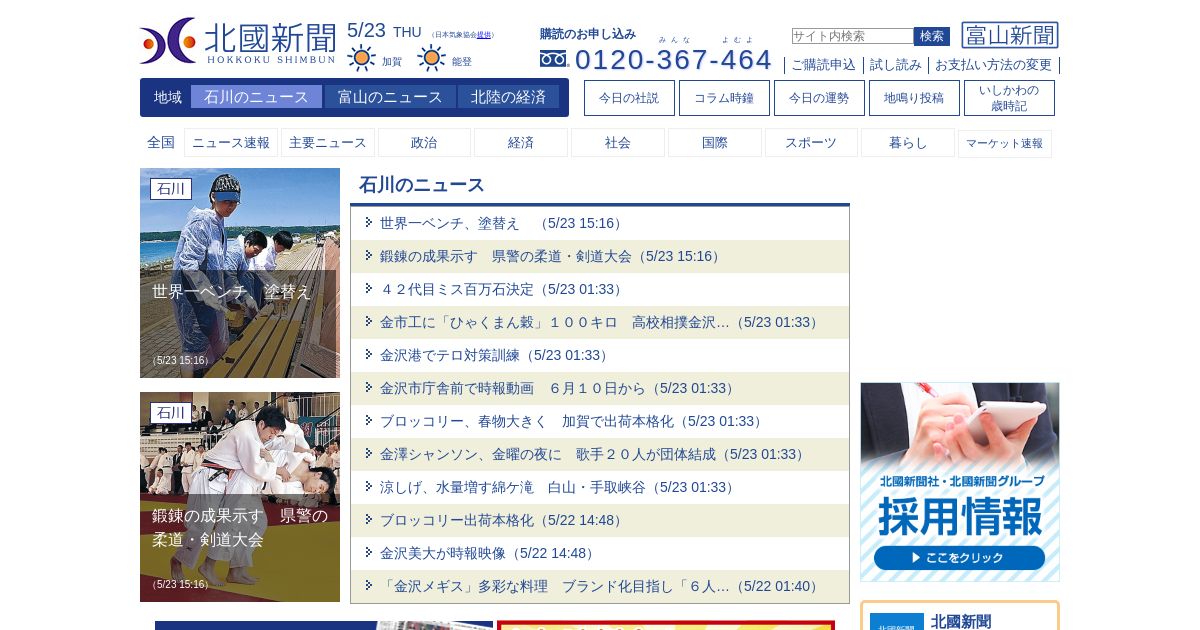Open the ニュース速報 category

[231, 143]
